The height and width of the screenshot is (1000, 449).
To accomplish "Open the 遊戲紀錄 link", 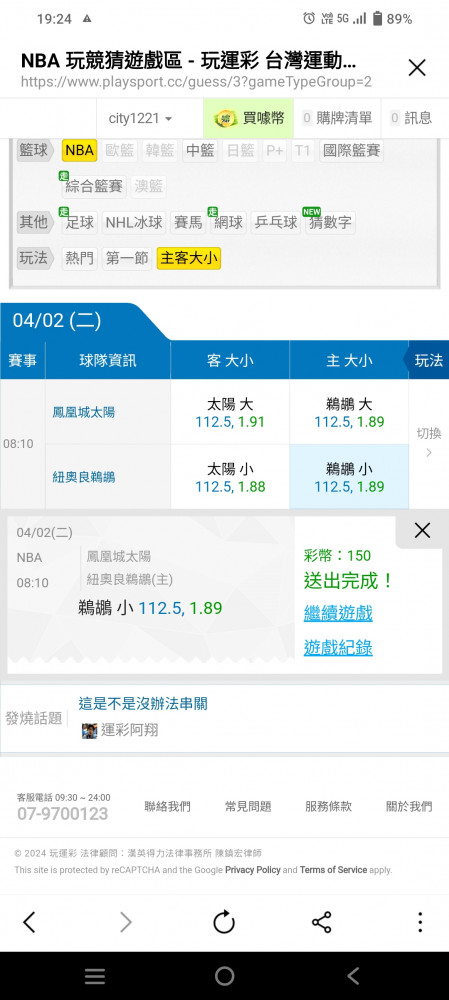I will tap(338, 648).
